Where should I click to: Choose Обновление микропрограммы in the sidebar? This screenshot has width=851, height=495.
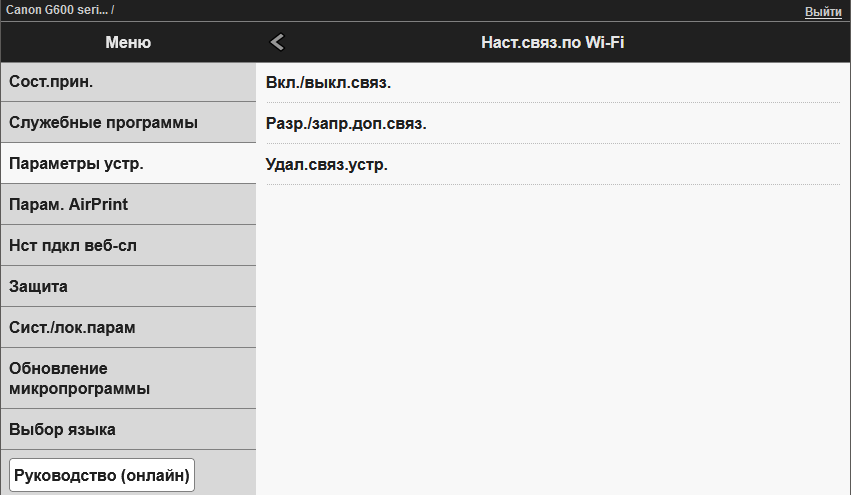128,378
